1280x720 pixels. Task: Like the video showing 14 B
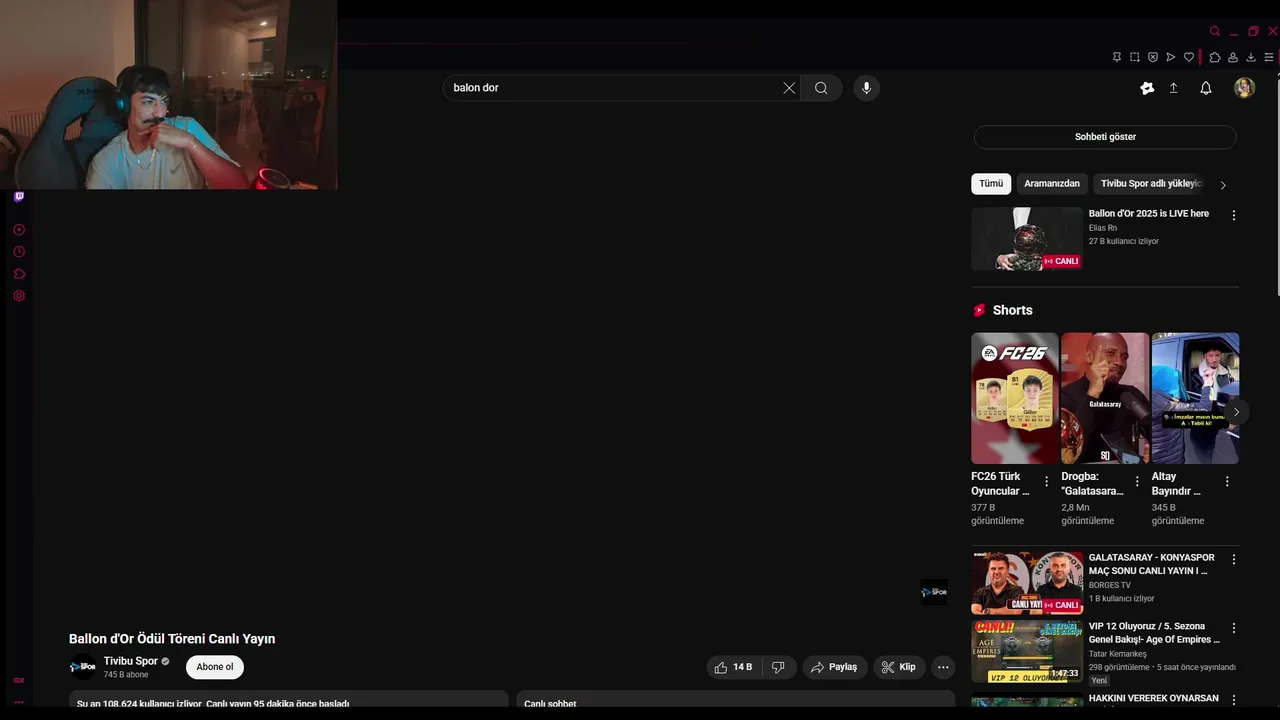733,667
